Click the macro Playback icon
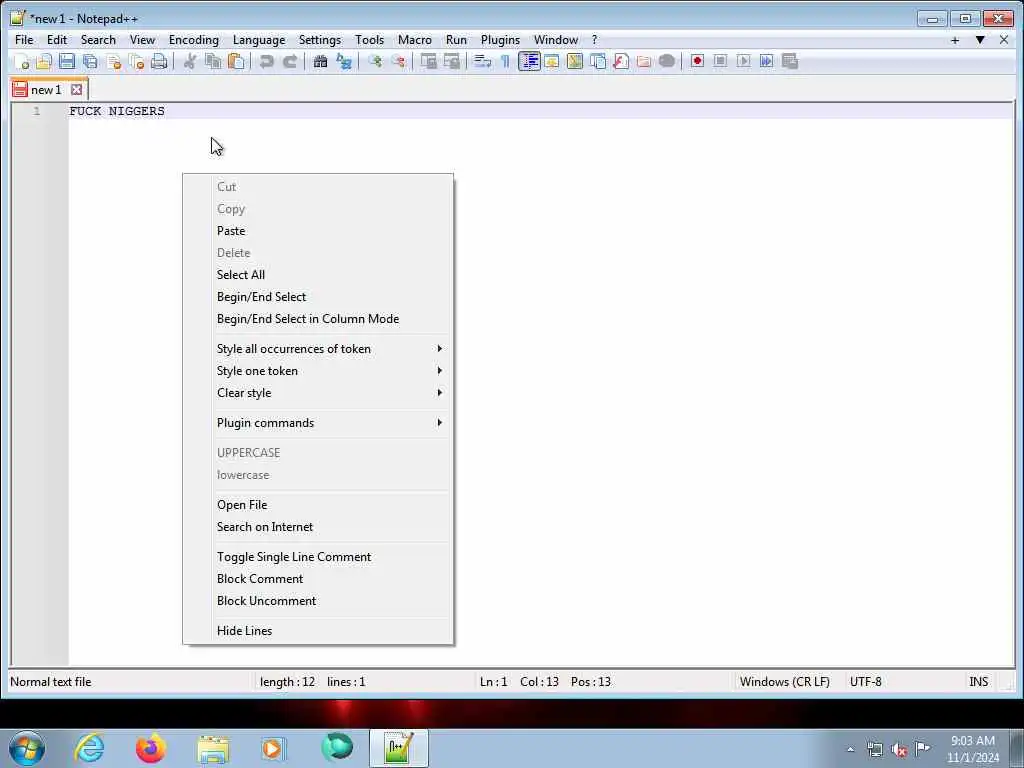This screenshot has height=768, width=1024. [x=743, y=61]
